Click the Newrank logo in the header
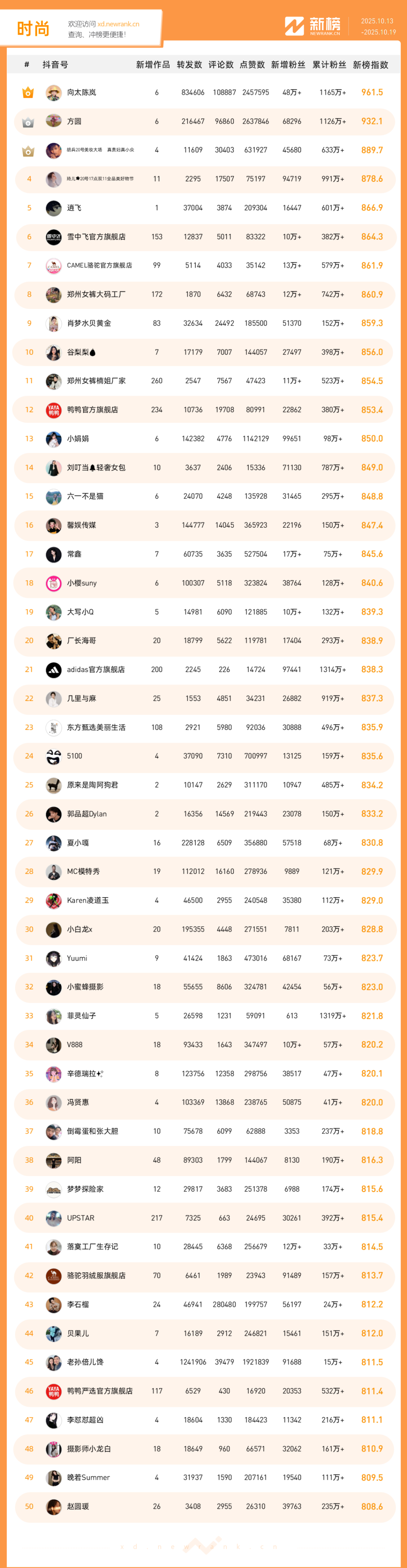Viewport: 407px width, 1568px height. pyautogui.click(x=312, y=26)
